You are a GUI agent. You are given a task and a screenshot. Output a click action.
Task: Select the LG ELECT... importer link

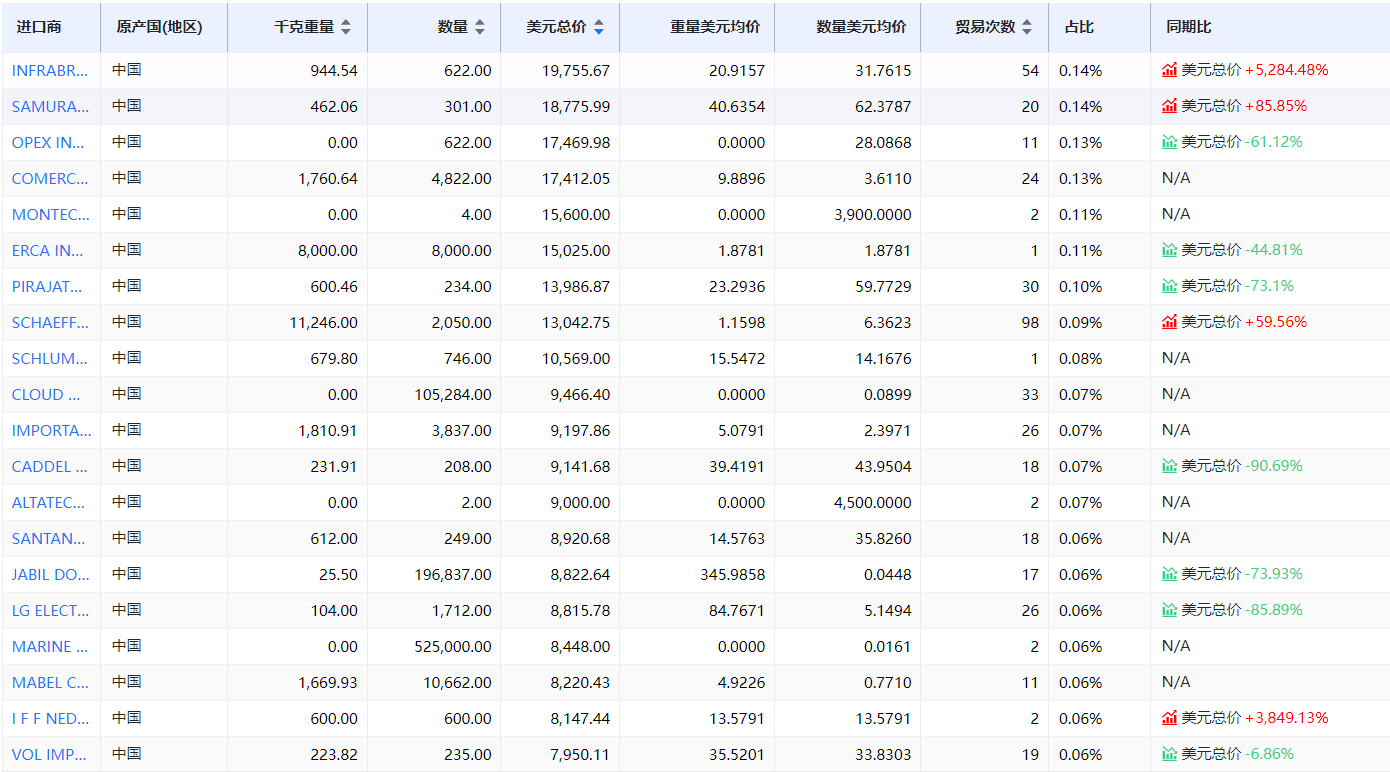click(x=50, y=610)
